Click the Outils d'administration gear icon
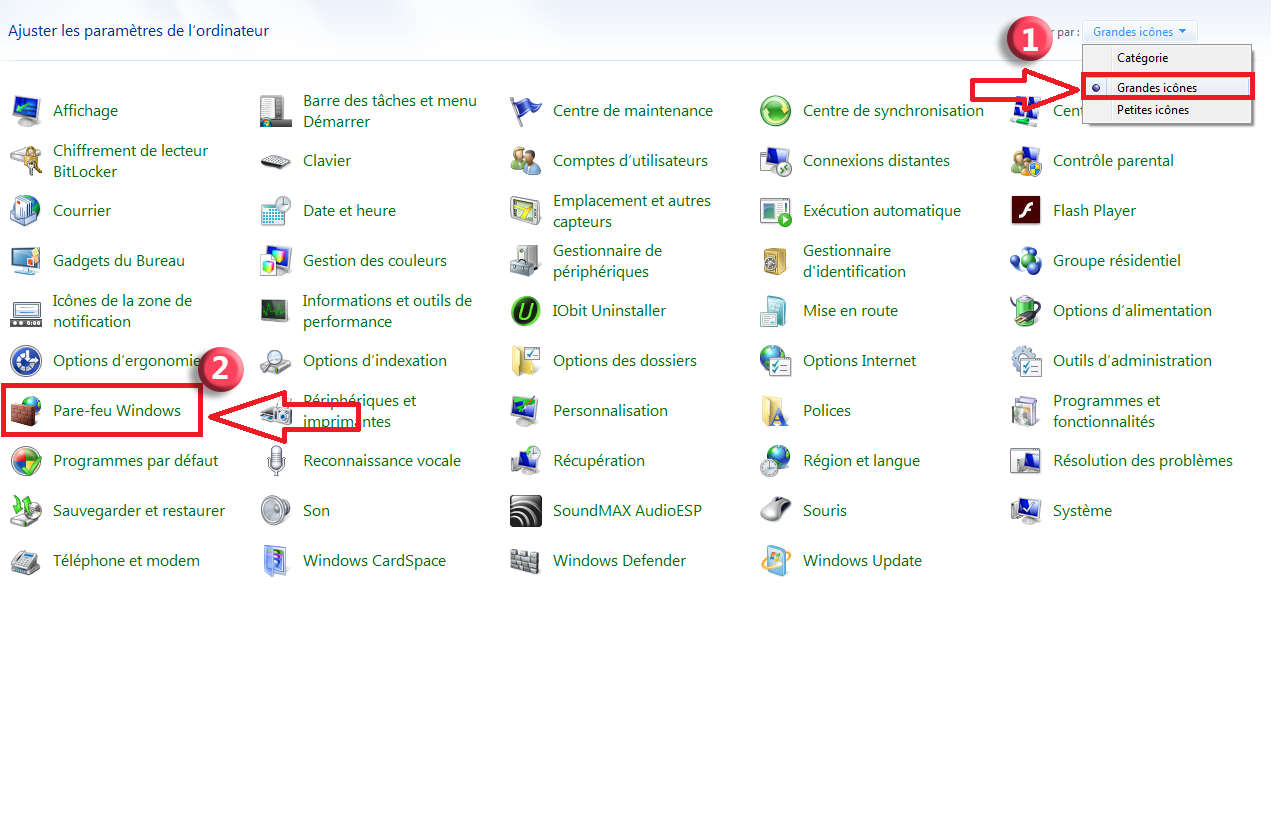Screen dimensions: 1280x819 coord(1025,360)
